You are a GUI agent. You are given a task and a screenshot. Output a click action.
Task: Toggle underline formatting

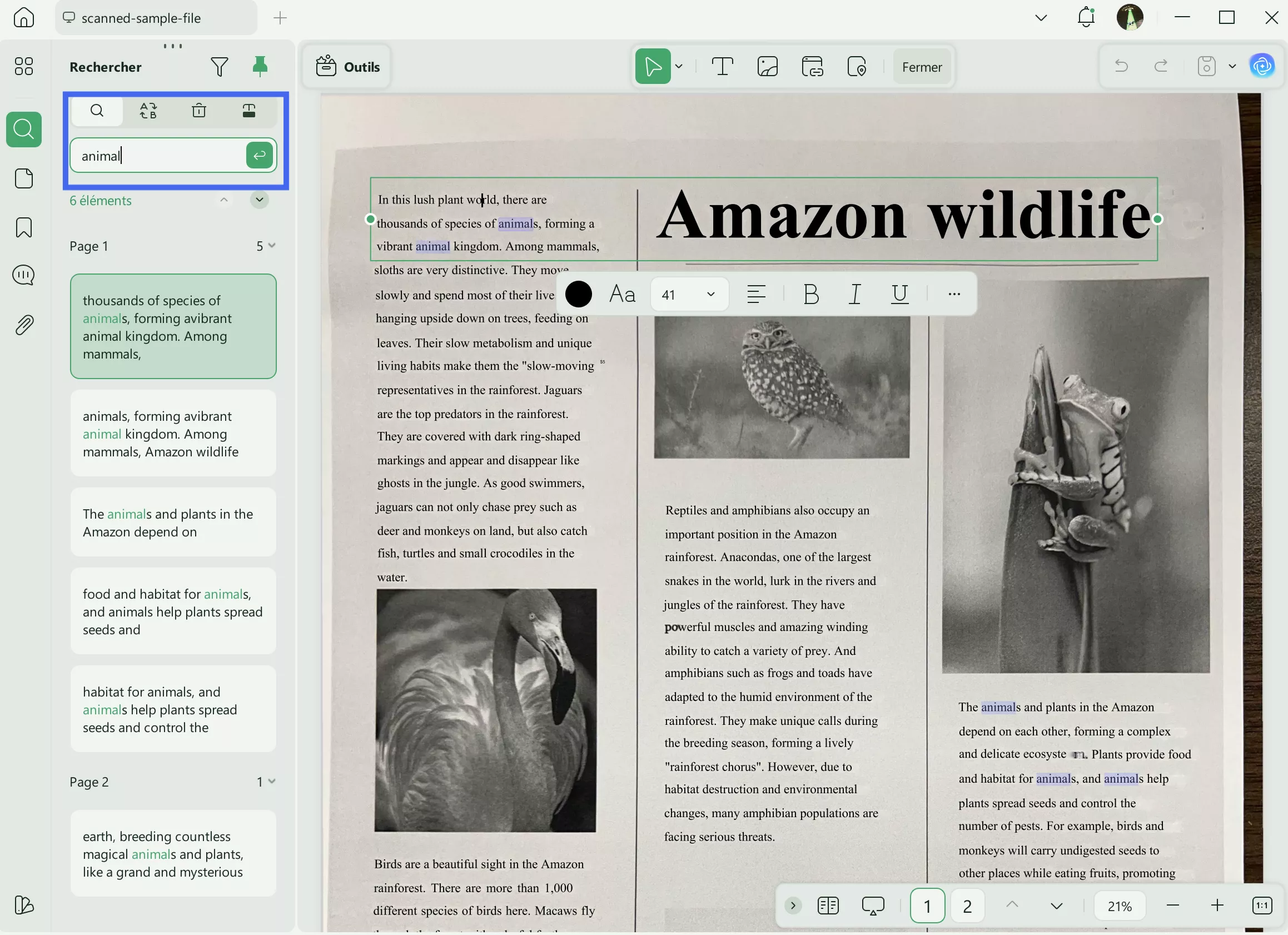coord(899,294)
